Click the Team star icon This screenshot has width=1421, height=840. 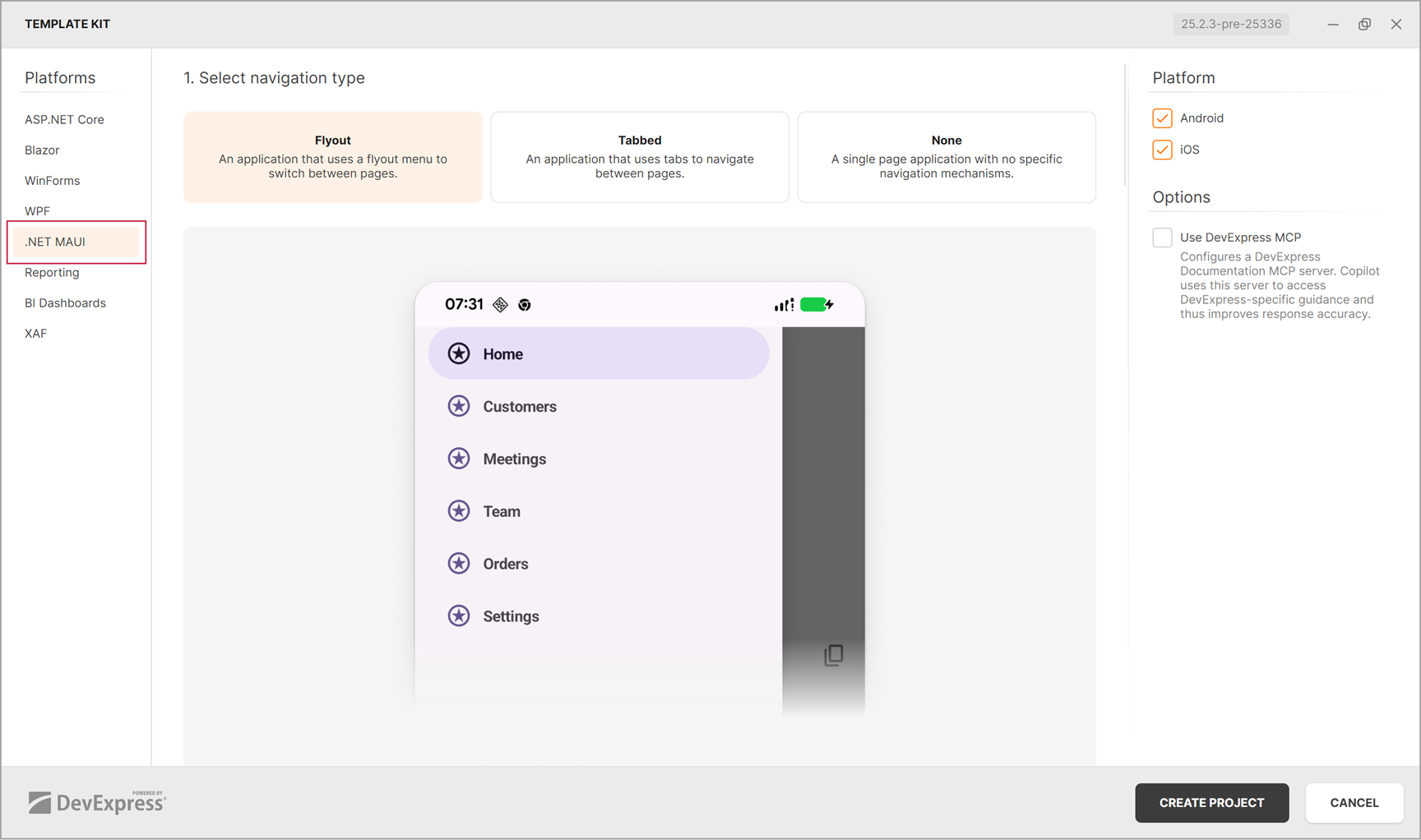click(x=459, y=510)
